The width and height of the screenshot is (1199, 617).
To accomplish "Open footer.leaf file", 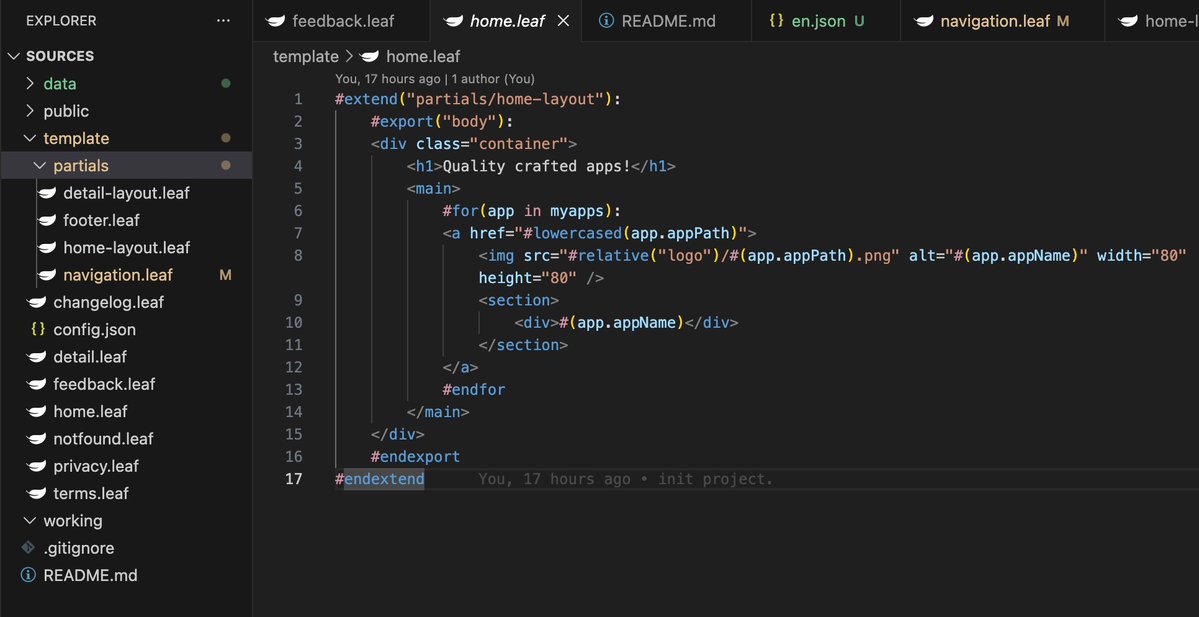I will [x=101, y=220].
